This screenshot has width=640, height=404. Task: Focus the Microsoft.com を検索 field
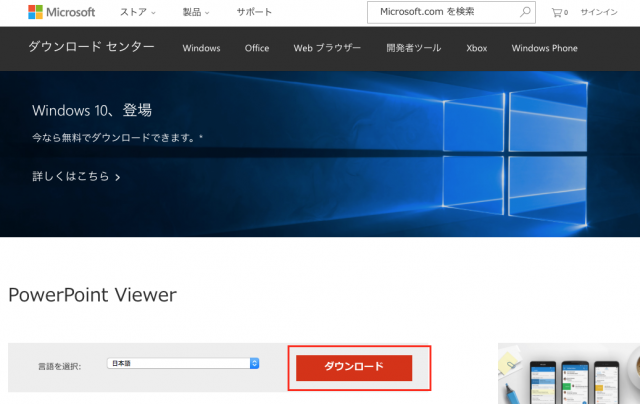[x=440, y=13]
